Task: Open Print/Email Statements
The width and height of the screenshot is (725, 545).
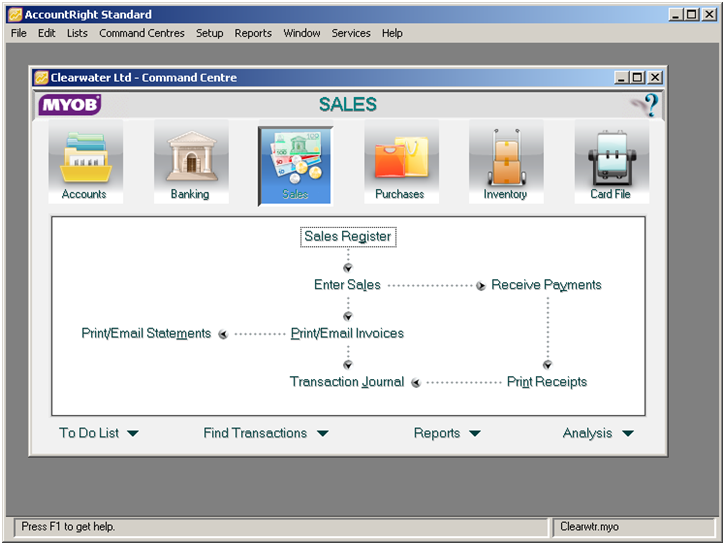Action: click(146, 333)
